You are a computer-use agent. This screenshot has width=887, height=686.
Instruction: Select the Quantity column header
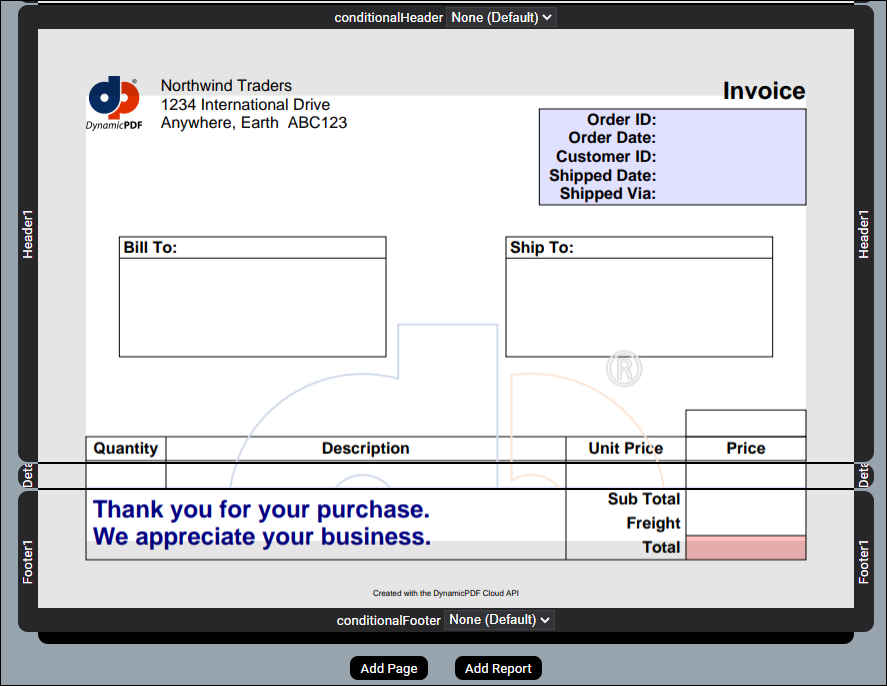click(126, 449)
